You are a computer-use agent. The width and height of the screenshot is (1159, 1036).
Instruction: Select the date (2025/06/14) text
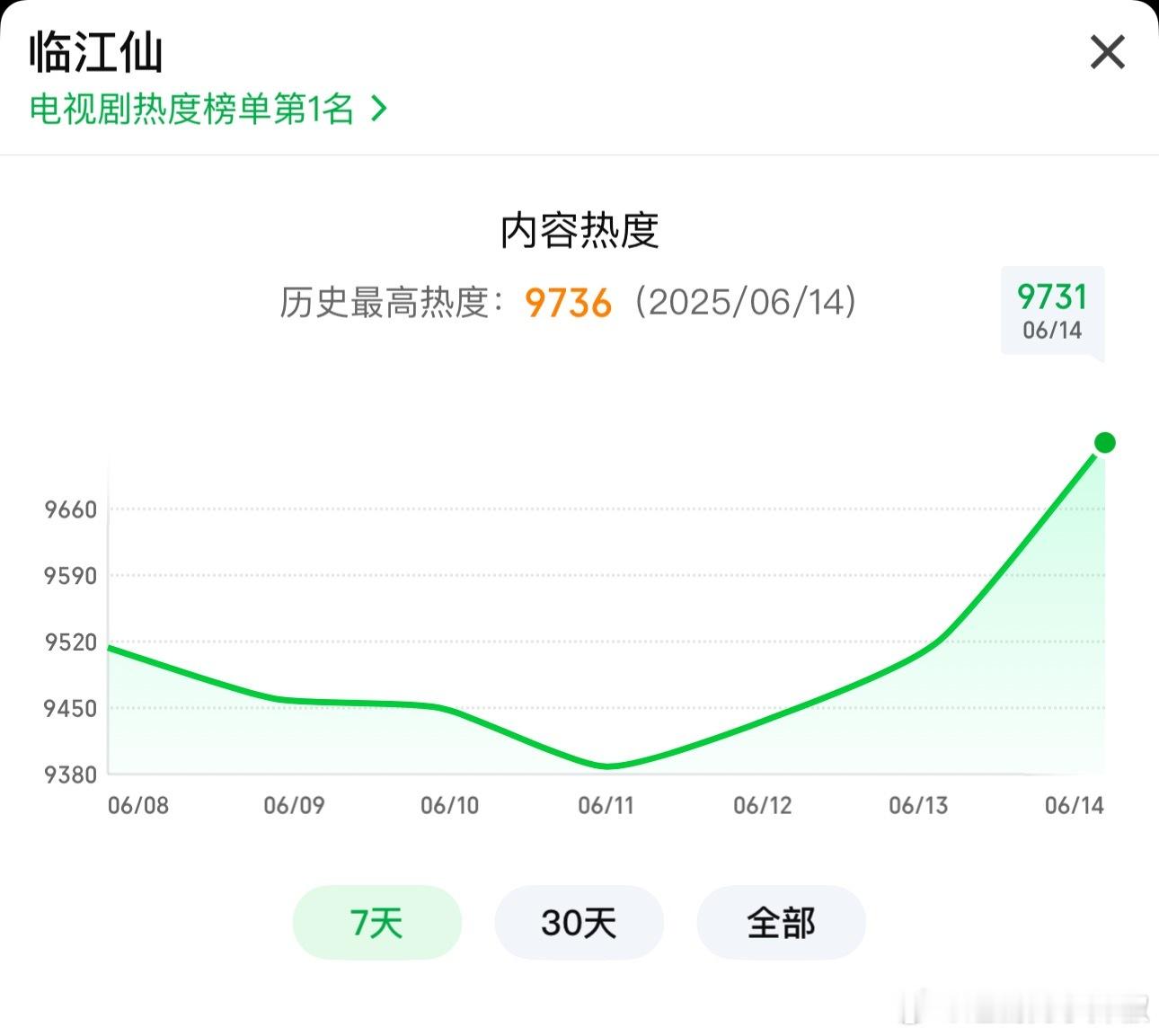[x=745, y=302]
